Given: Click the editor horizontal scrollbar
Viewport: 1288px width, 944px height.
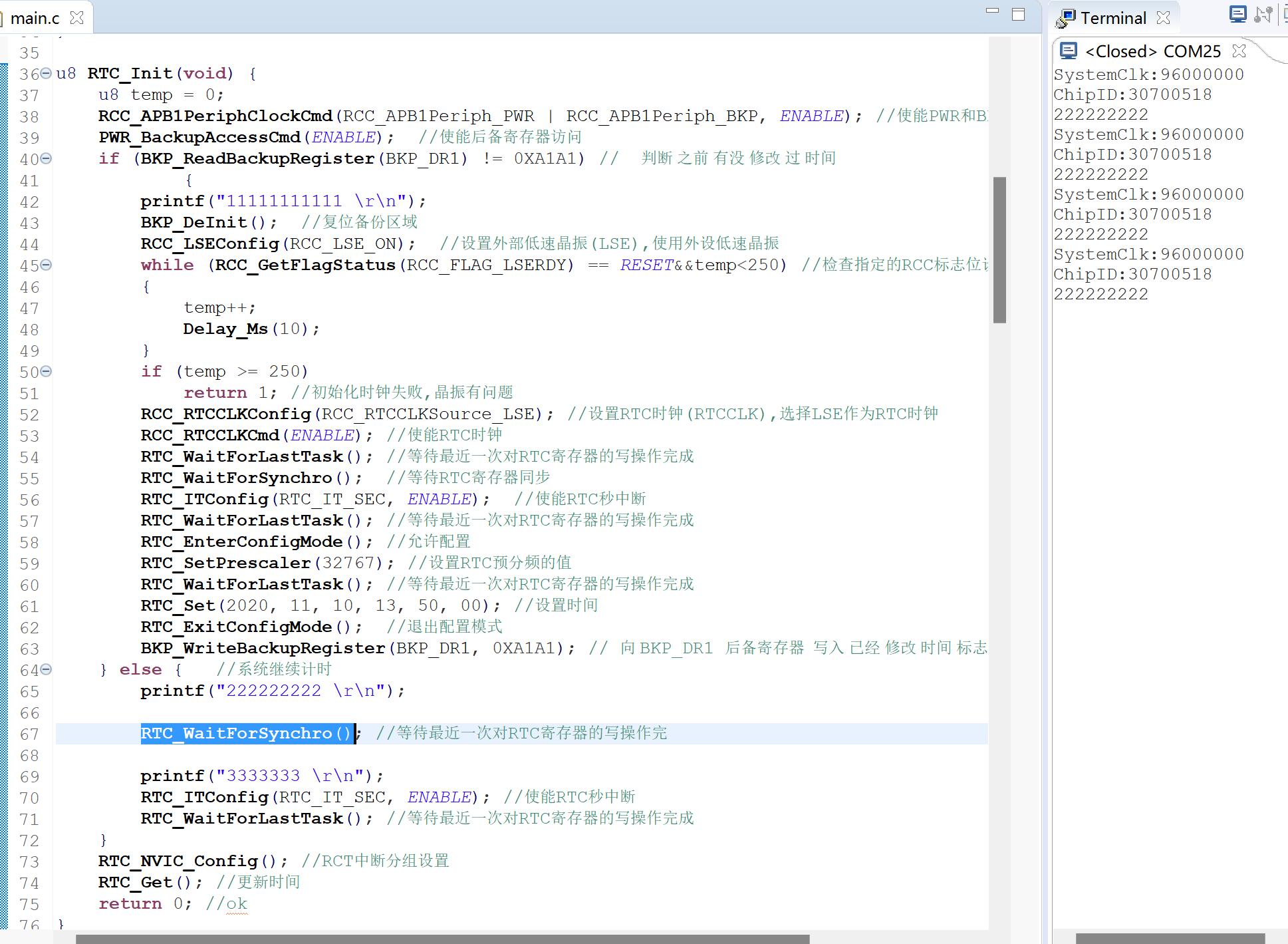Looking at the screenshot, I should 442,939.
